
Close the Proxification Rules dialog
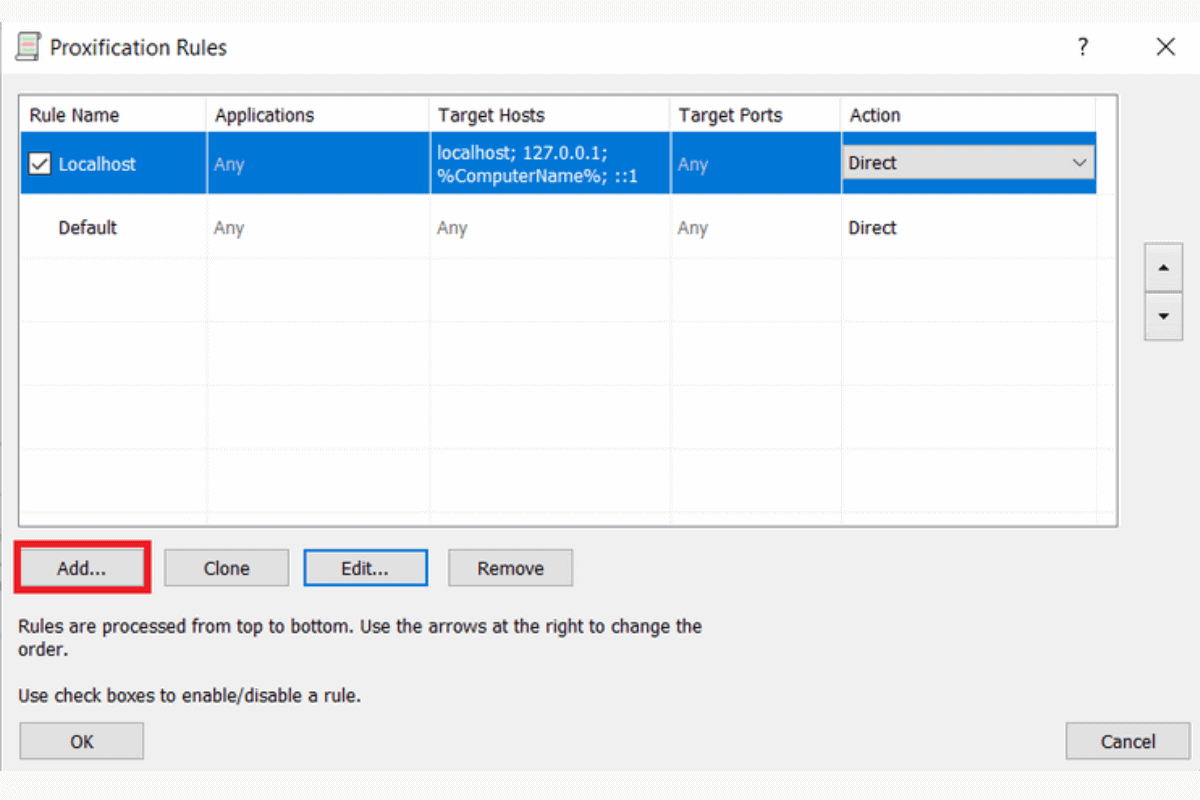tap(1165, 47)
